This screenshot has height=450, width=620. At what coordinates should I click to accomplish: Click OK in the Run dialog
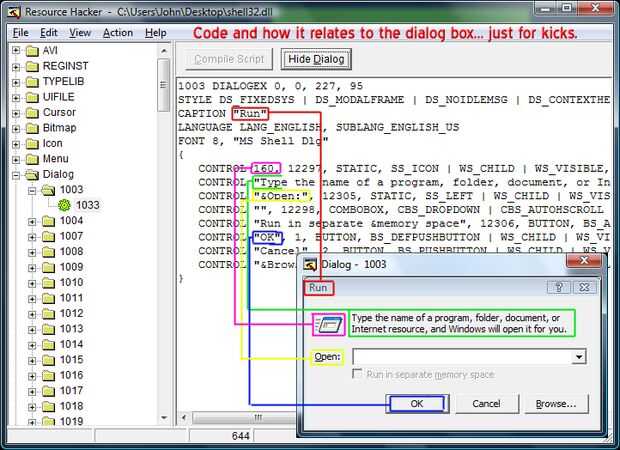[x=417, y=404]
